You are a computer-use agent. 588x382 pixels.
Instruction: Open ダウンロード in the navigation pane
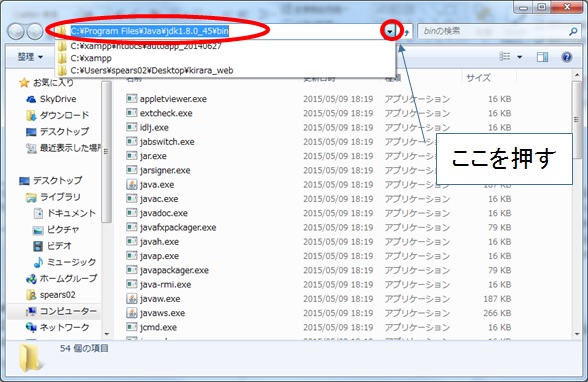click(58, 115)
